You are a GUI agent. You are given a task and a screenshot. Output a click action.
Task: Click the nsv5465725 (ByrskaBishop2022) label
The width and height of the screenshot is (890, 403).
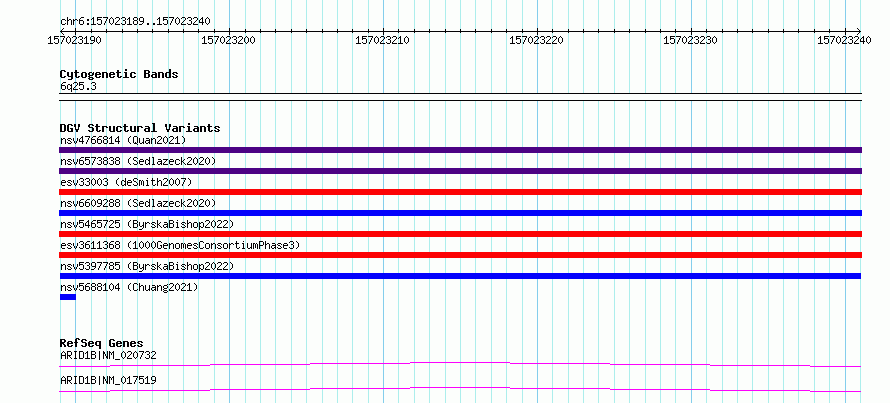click(x=147, y=224)
